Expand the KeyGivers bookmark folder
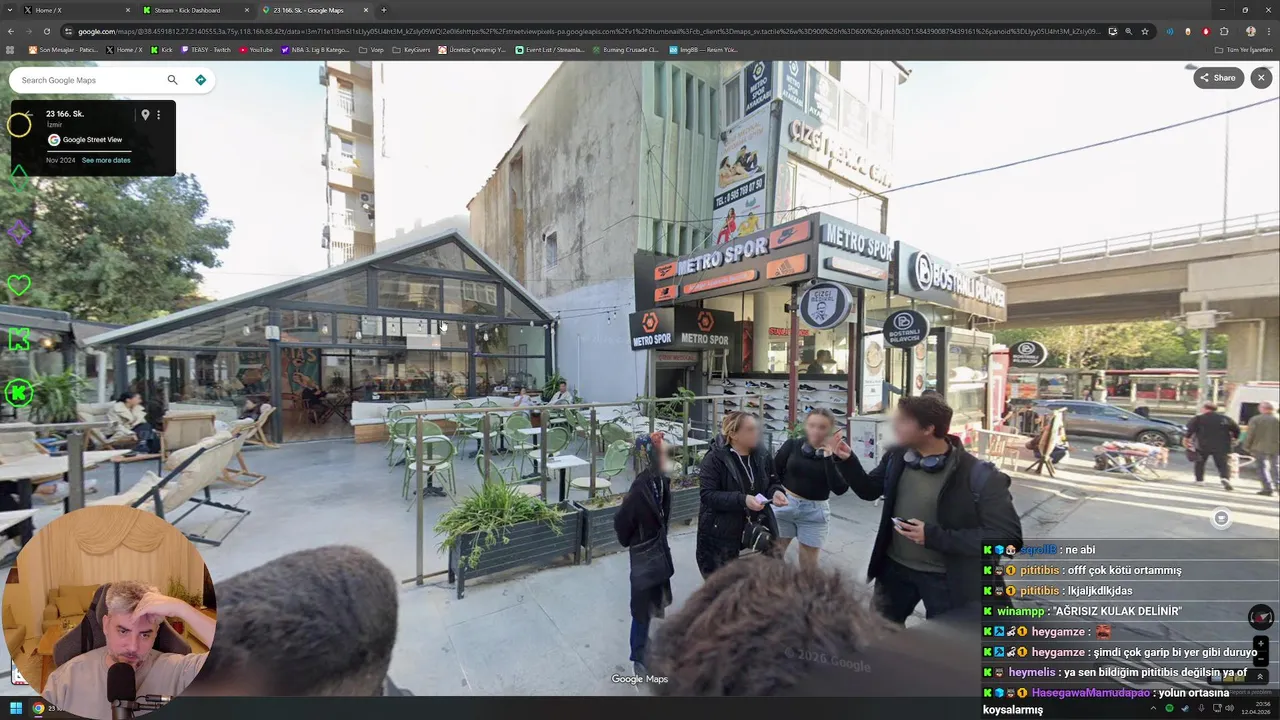The image size is (1280, 720). (x=411, y=49)
